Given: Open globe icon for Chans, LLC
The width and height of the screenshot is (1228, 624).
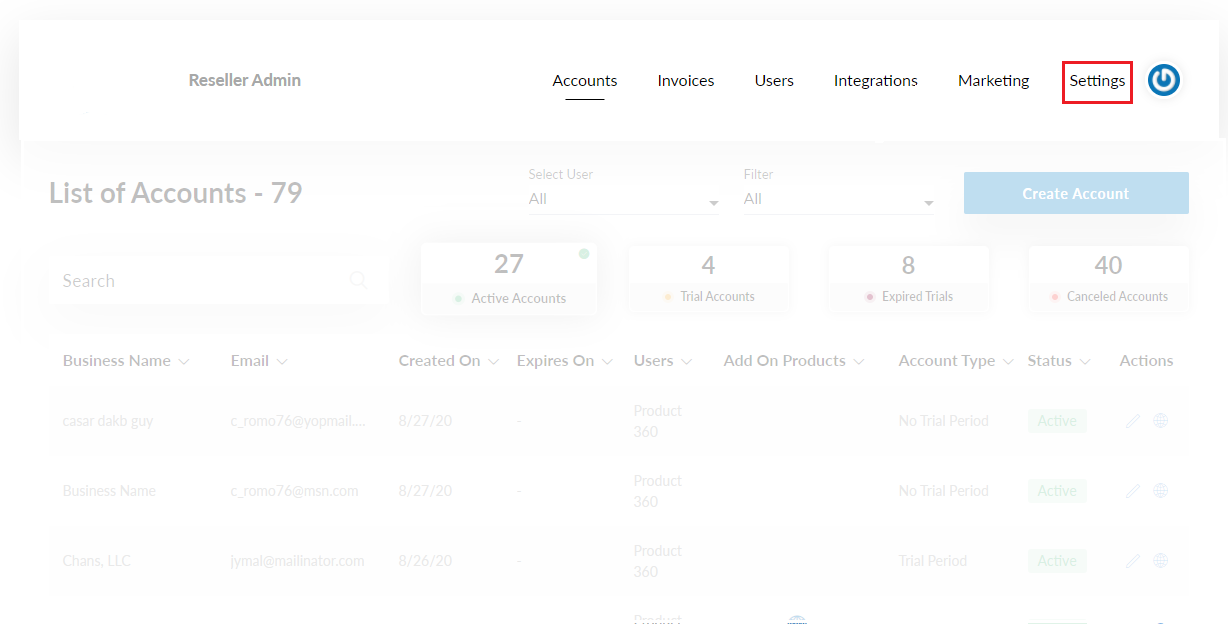Looking at the screenshot, I should point(1160,561).
